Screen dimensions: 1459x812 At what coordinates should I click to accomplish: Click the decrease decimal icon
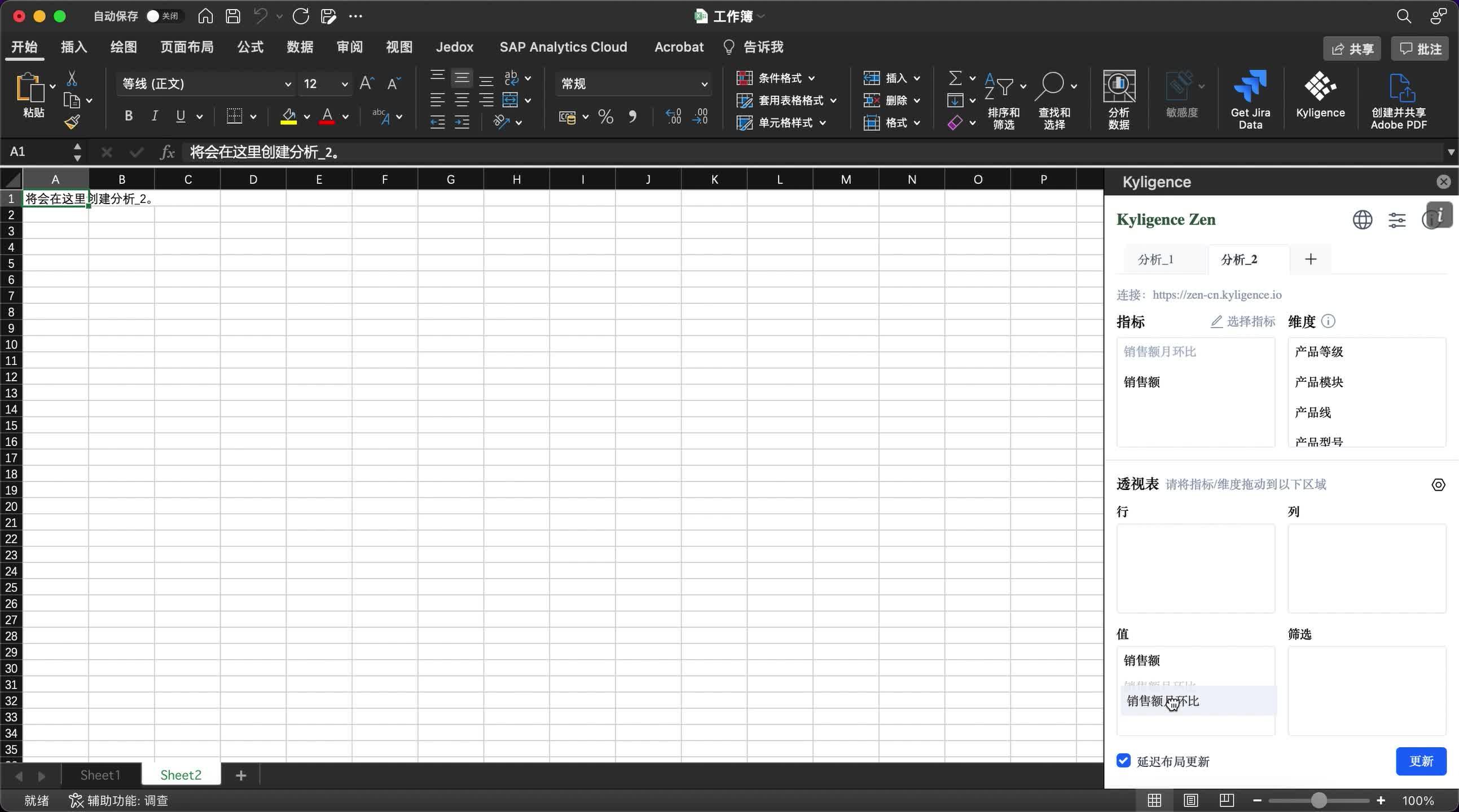700,117
